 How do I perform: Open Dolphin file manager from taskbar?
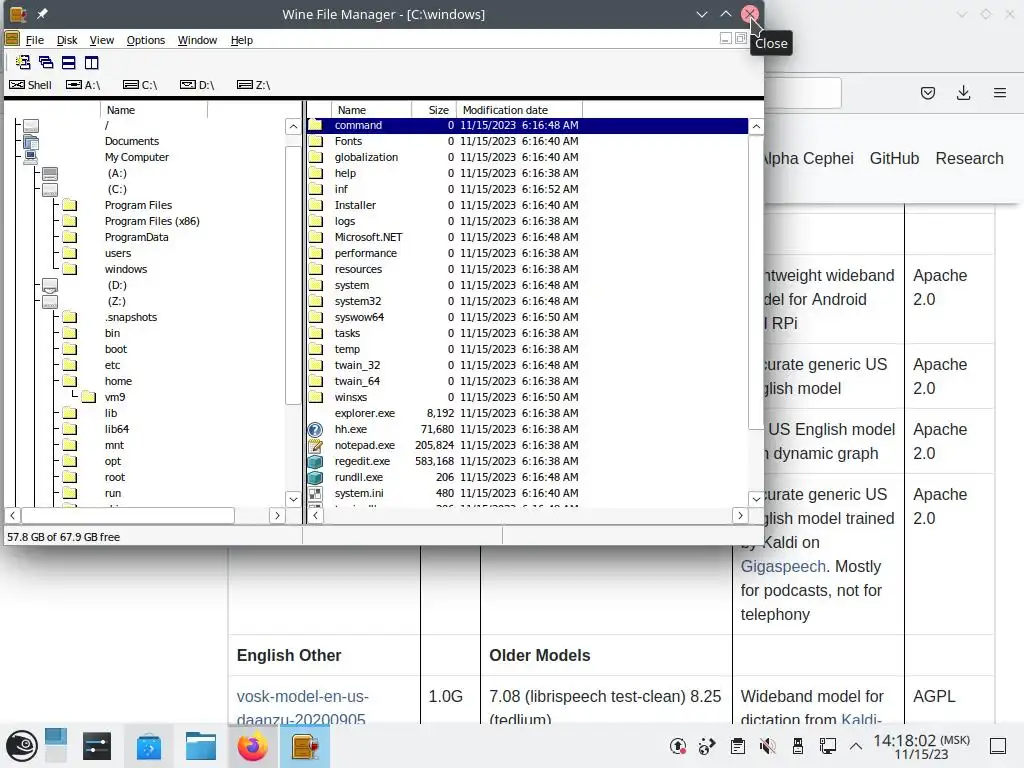[200, 746]
